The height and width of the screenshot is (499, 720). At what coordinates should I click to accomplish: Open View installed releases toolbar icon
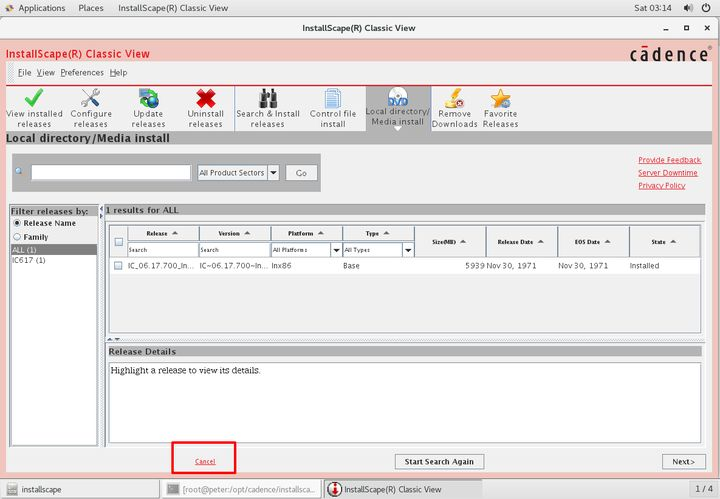[34, 98]
